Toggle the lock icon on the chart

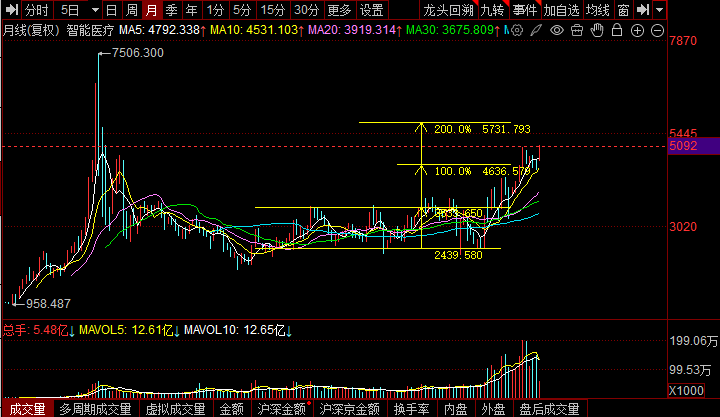click(x=617, y=31)
